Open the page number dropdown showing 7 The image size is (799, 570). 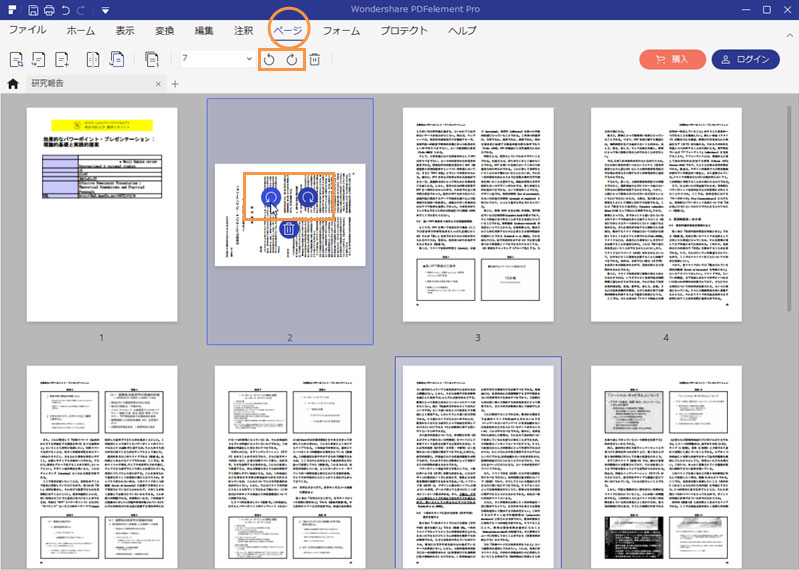(249, 60)
